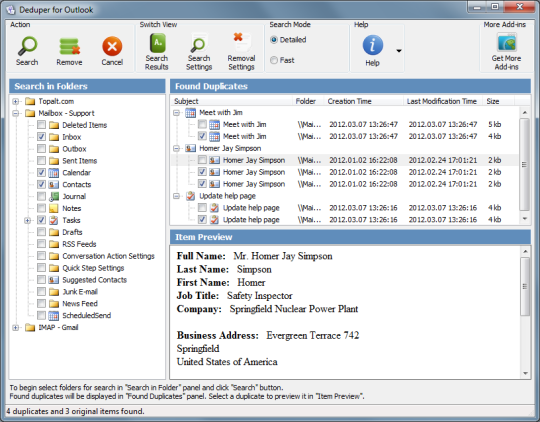
Task: Click the Calendar folder icon
Action: [x=53, y=173]
